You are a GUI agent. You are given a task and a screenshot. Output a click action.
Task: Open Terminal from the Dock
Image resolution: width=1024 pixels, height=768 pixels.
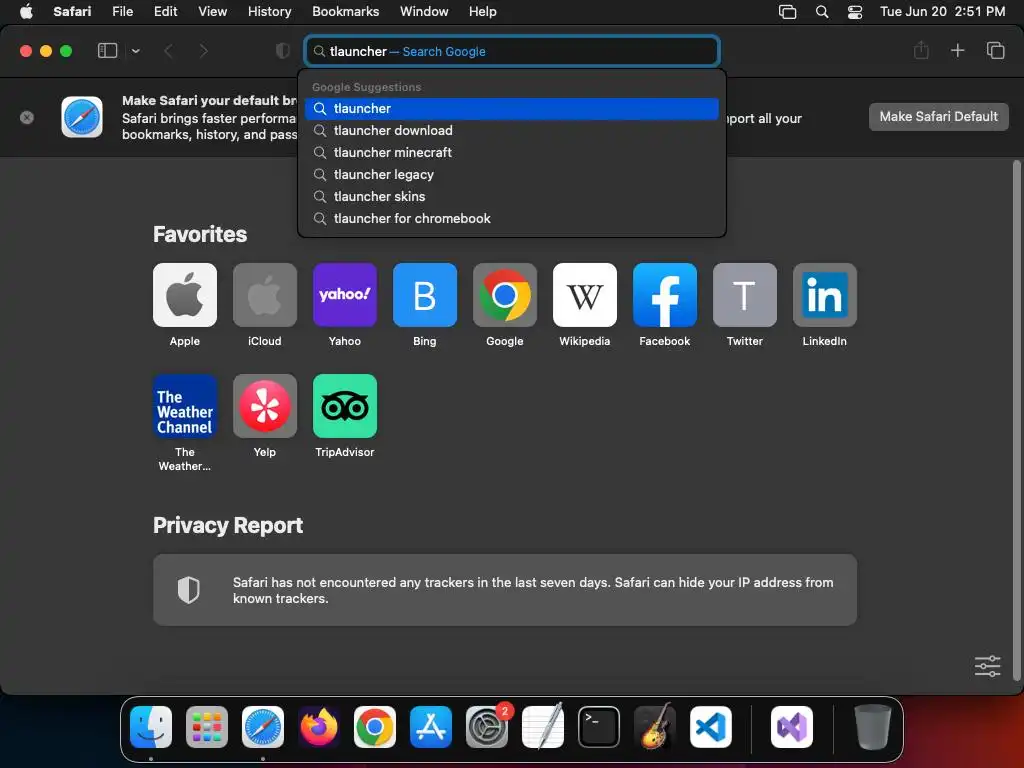pyautogui.click(x=599, y=727)
